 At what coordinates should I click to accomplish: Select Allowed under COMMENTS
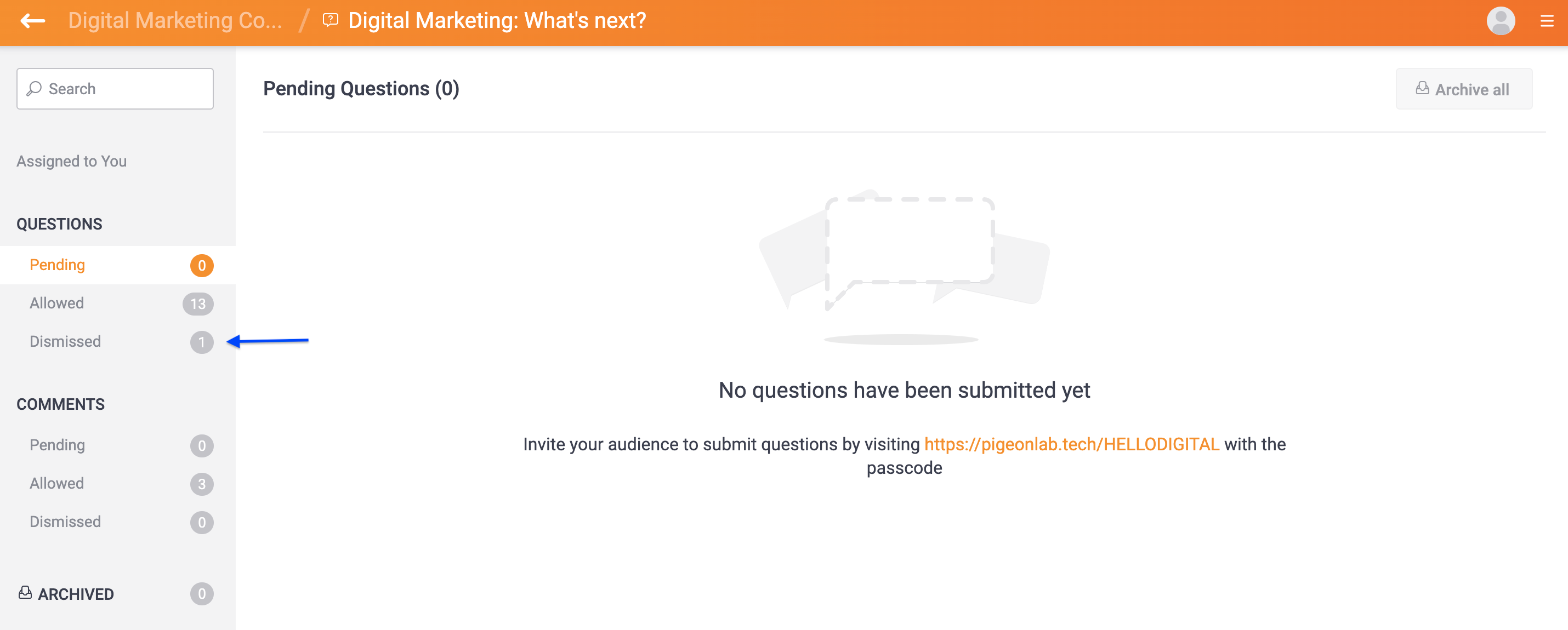pos(56,483)
